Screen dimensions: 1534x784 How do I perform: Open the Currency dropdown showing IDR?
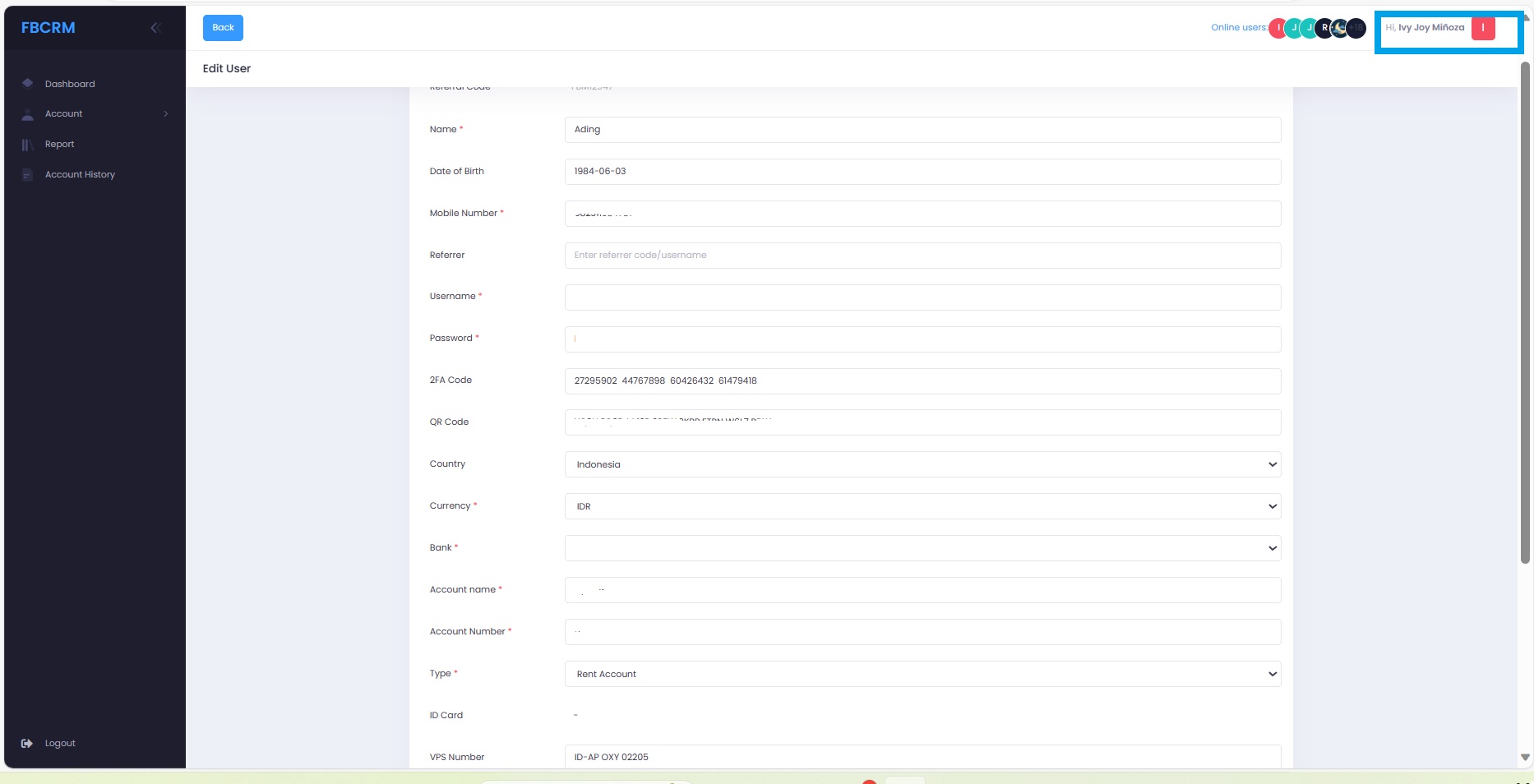pyautogui.click(x=922, y=506)
